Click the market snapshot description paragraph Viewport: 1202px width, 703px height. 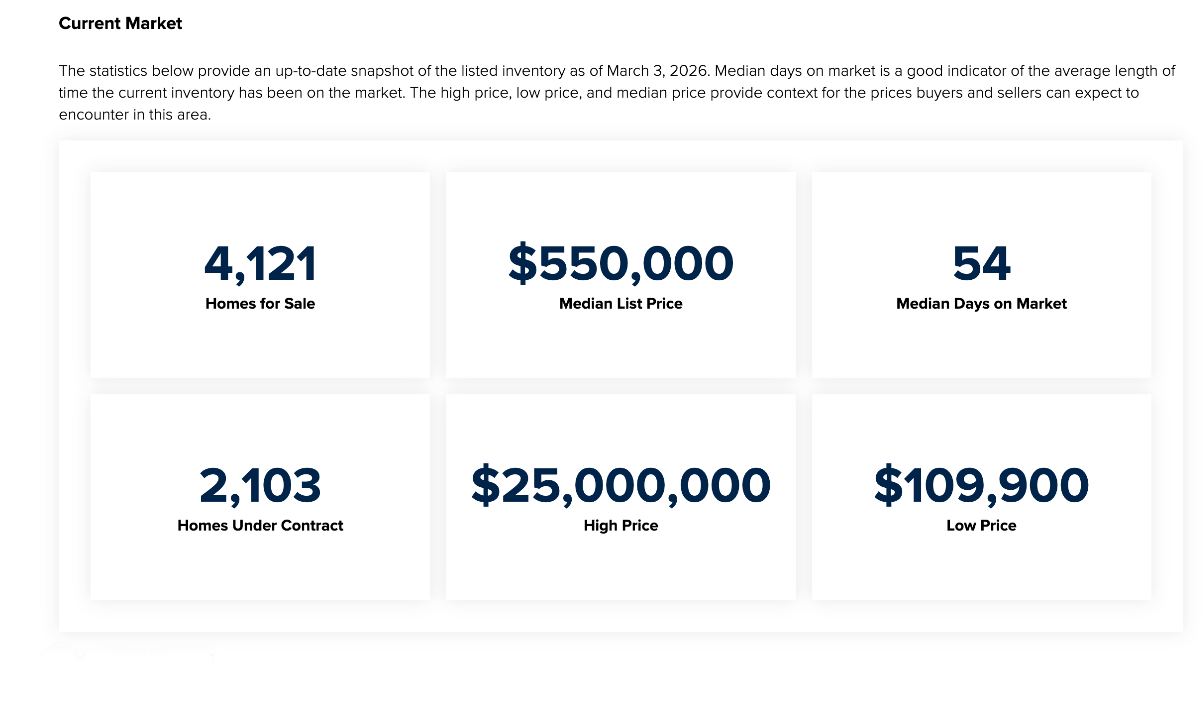tap(600, 93)
